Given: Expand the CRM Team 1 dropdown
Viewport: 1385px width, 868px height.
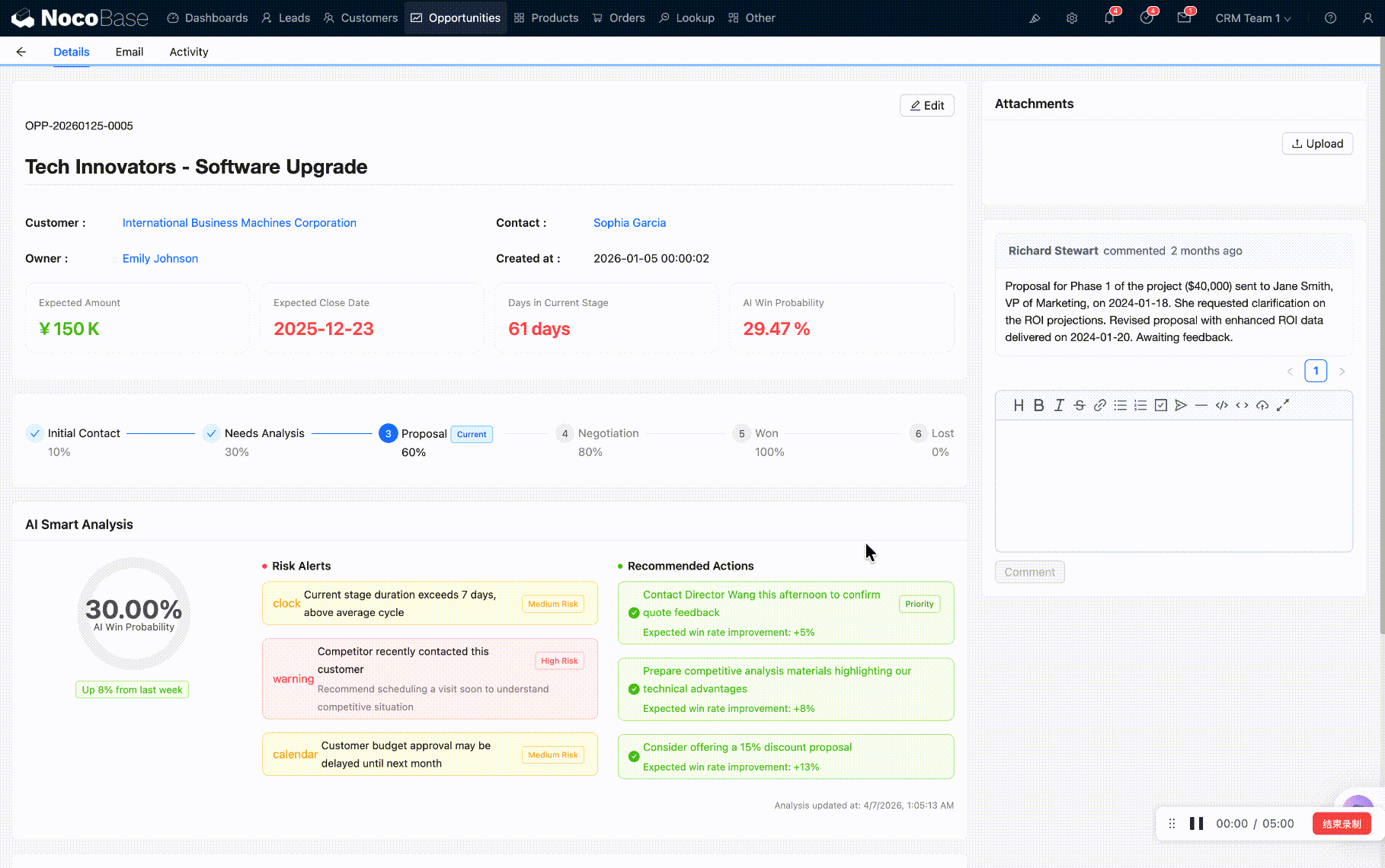Looking at the screenshot, I should coord(1252,18).
